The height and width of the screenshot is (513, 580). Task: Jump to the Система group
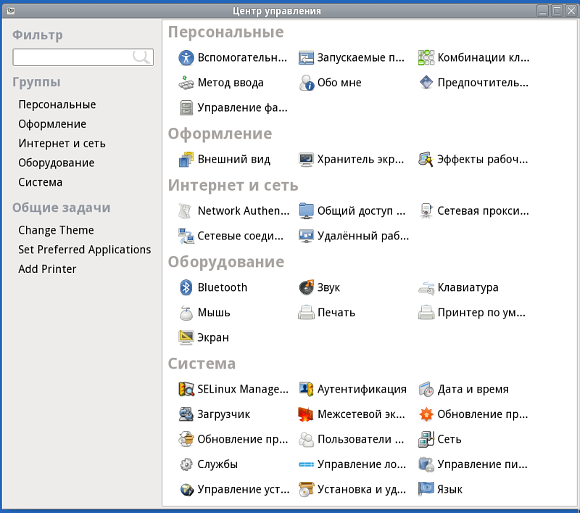[x=40, y=182]
